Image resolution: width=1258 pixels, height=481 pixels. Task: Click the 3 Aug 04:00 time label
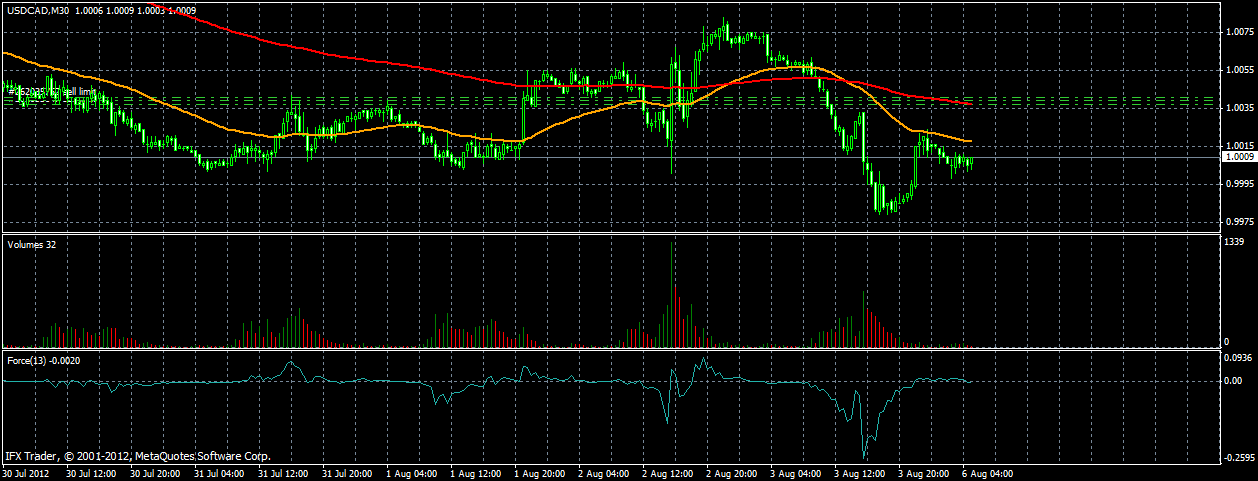point(794,473)
